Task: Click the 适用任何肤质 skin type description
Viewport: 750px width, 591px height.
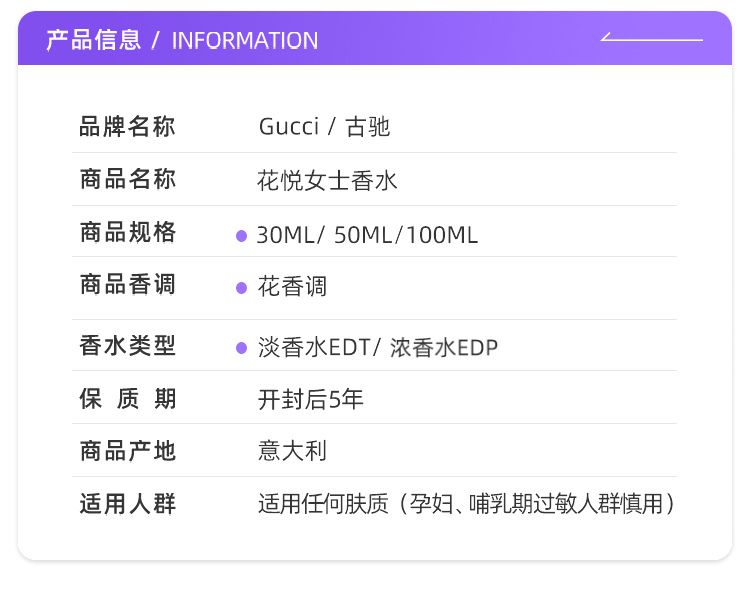Action: point(466,504)
